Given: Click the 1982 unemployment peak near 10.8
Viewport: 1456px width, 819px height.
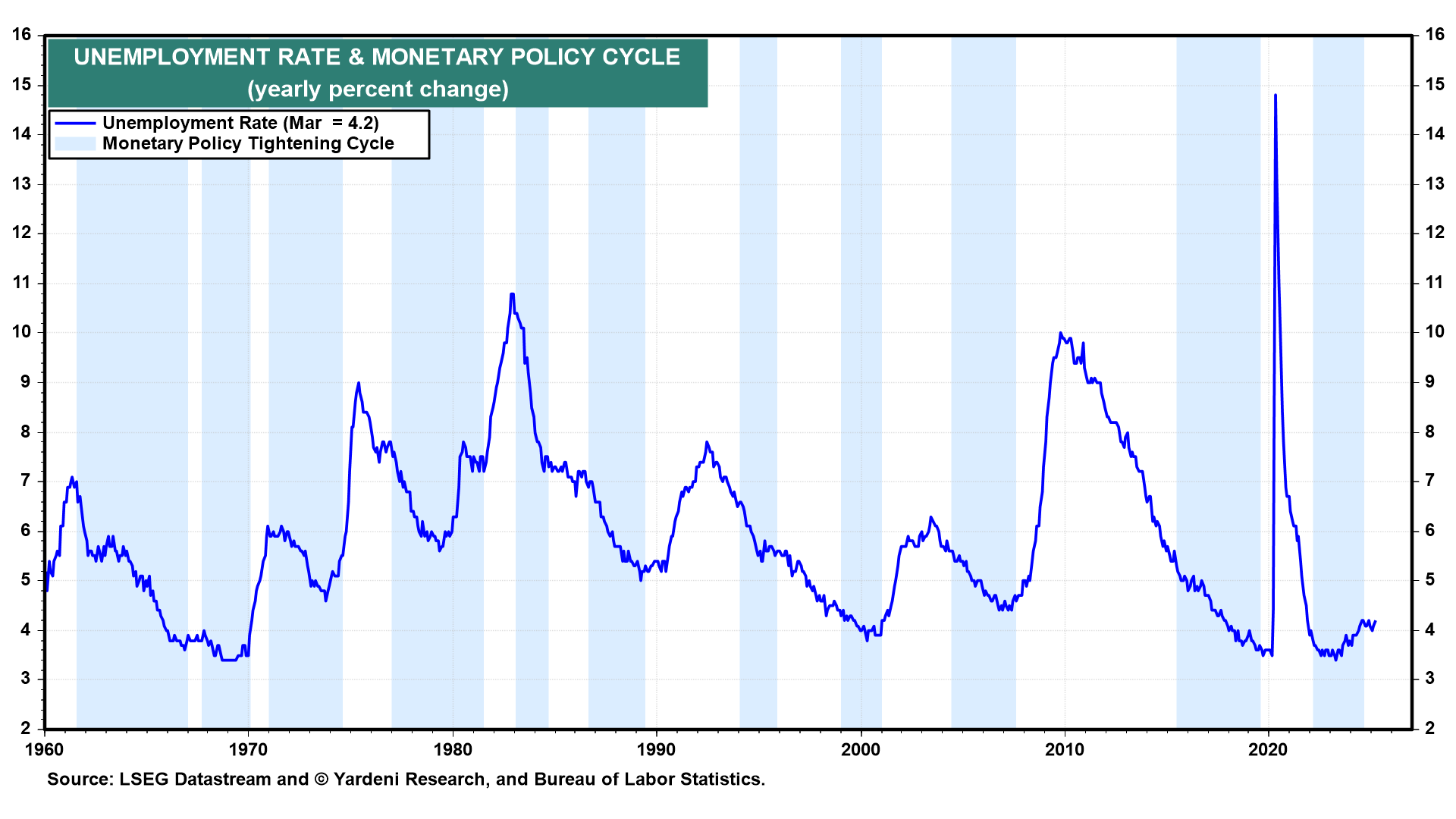Looking at the screenshot, I should point(513,294).
